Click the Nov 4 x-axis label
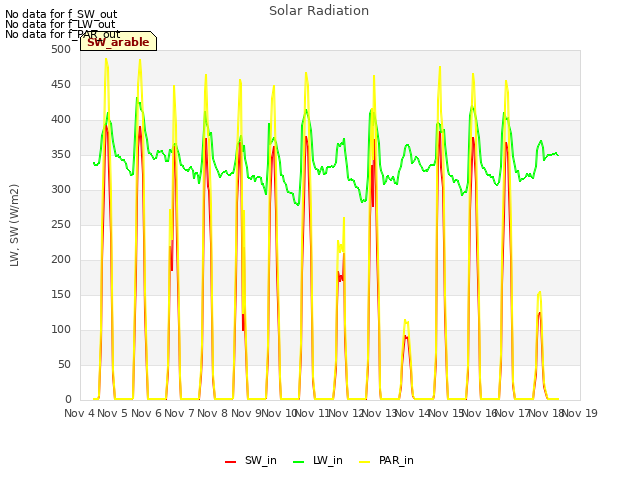640x480 pixels. tap(79, 413)
